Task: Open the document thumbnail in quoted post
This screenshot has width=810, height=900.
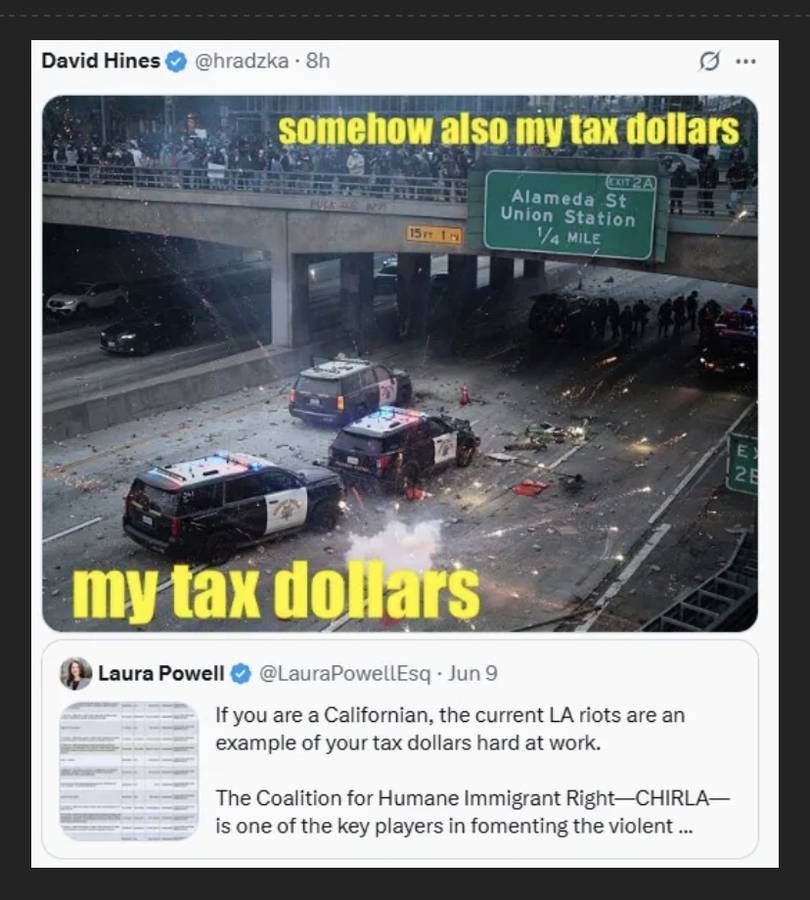Action: (129, 771)
